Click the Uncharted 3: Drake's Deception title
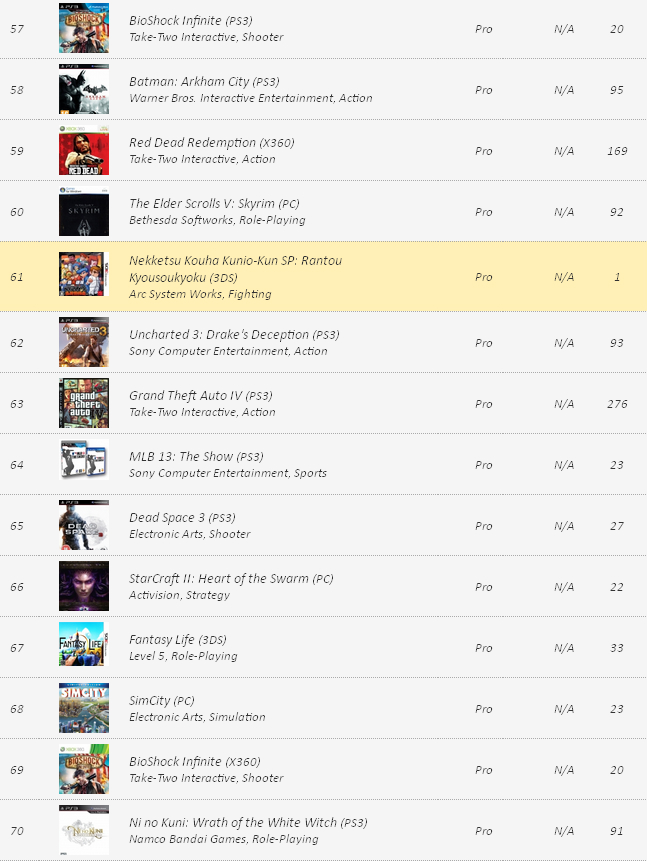647x861 pixels. [219, 334]
